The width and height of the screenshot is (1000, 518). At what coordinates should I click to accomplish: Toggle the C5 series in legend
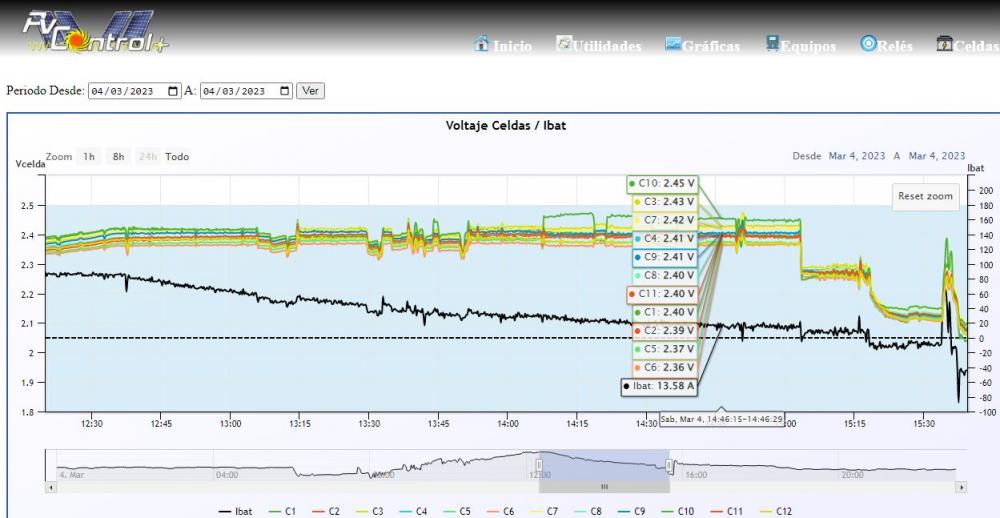[457, 511]
